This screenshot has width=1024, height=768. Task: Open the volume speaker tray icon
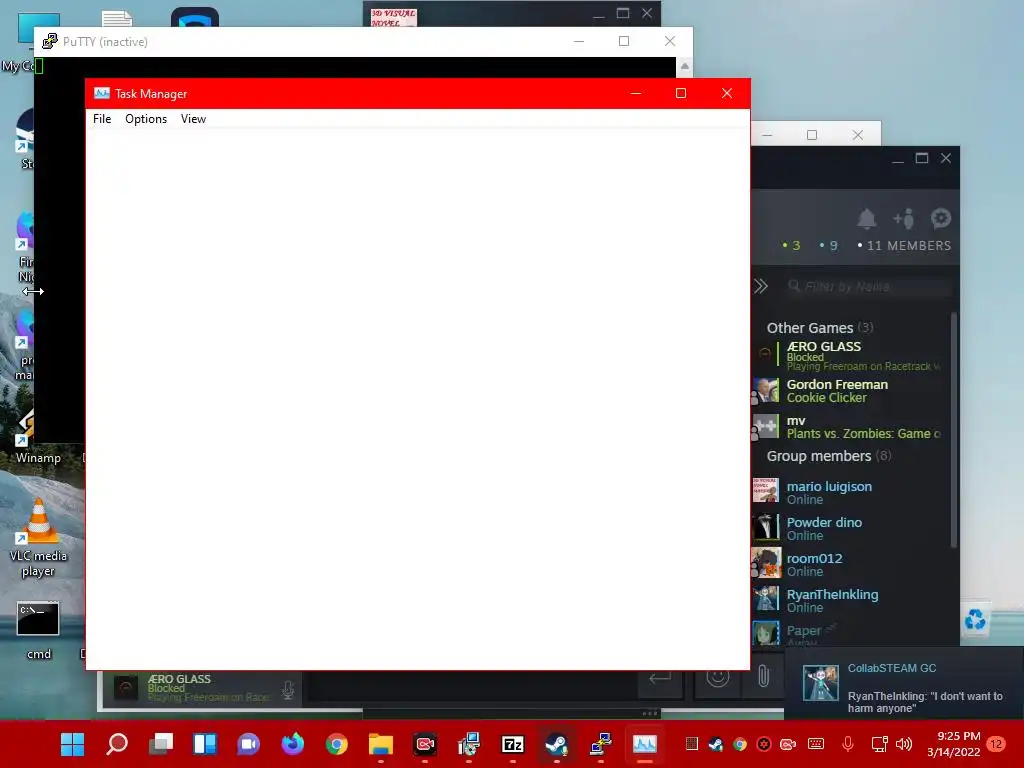pyautogui.click(x=904, y=744)
